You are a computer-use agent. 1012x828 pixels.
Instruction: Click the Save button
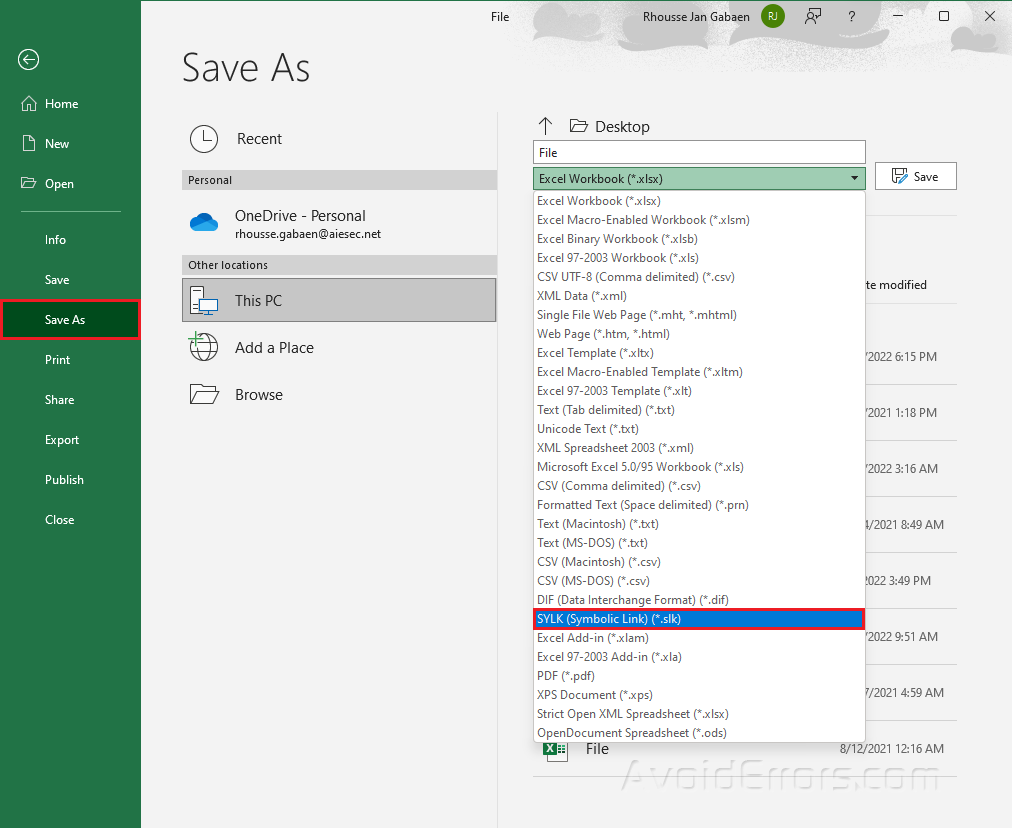coord(915,177)
